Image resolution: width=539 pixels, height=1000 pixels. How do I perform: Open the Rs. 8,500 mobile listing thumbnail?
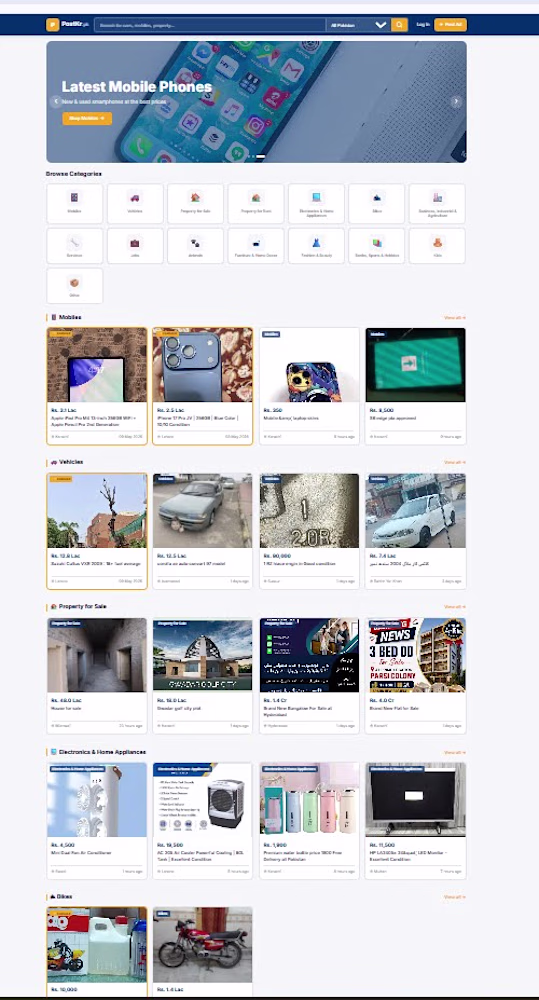(415, 365)
